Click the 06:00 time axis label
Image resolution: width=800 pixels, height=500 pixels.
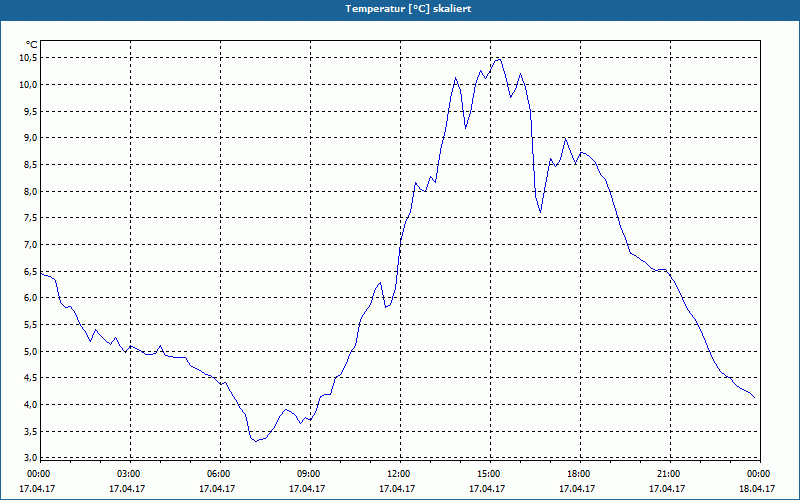(x=220, y=474)
